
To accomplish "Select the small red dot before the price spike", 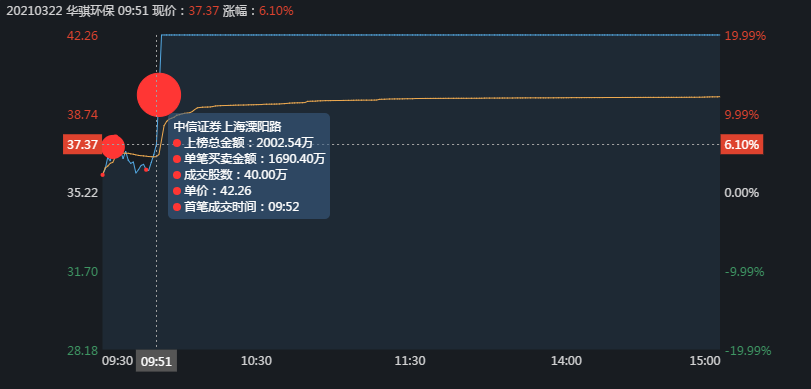I will point(146,169).
